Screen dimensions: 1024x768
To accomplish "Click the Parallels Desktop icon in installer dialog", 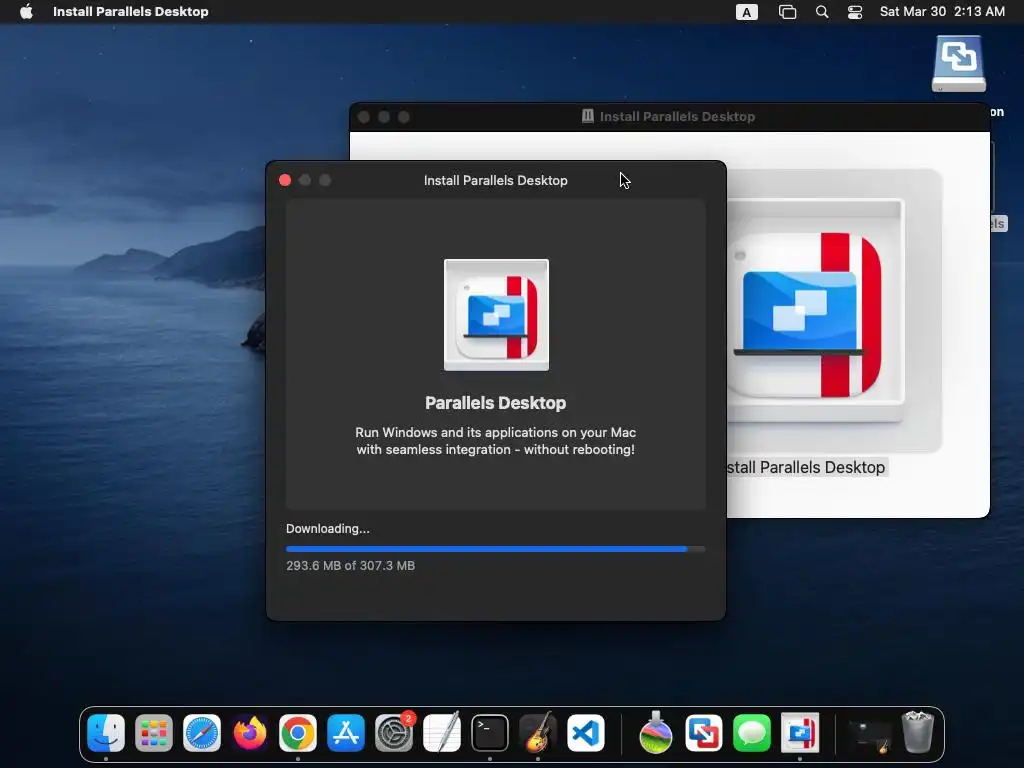I will coord(496,315).
